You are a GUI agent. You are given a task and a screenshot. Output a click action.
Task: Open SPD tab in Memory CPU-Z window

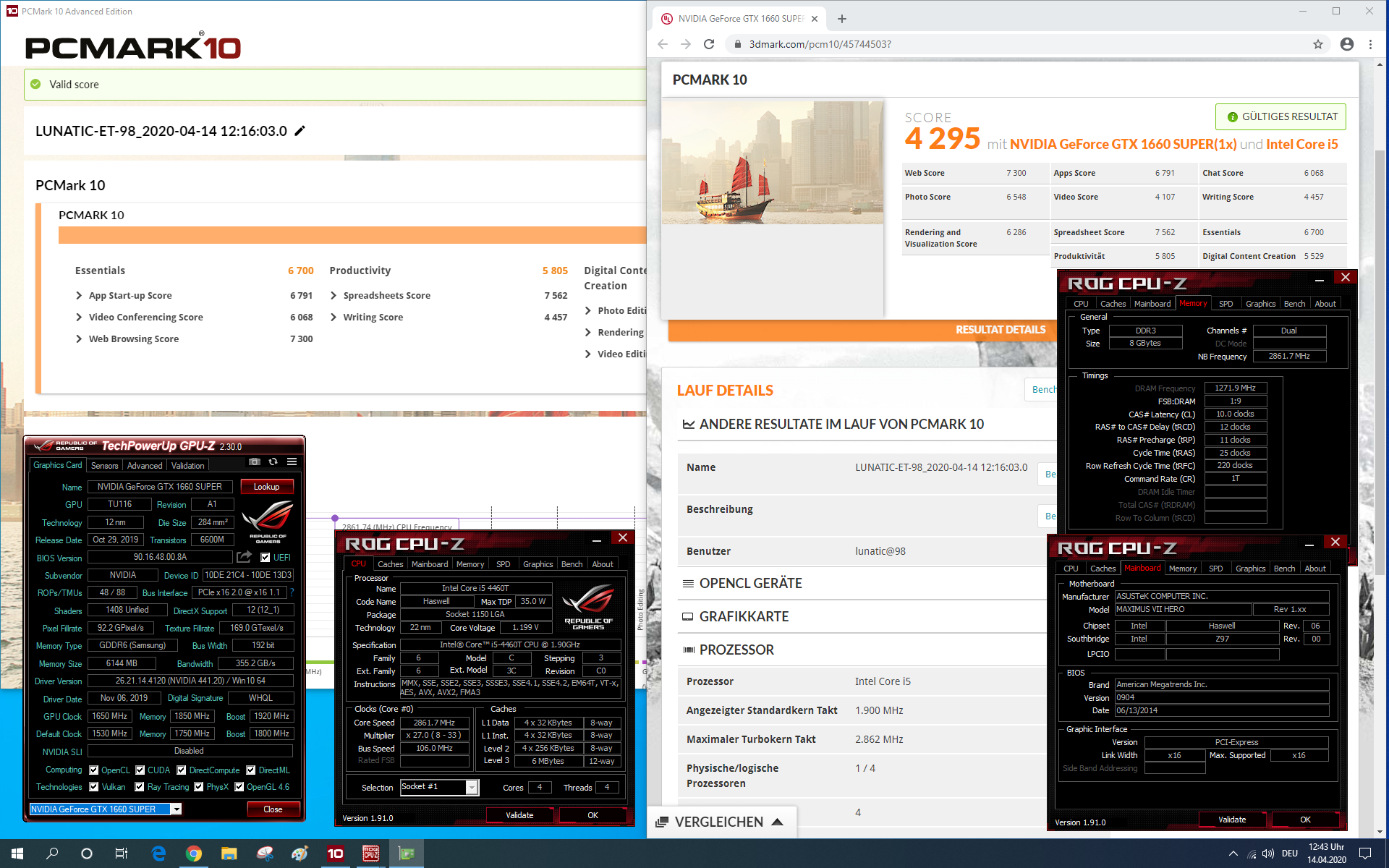point(1226,304)
